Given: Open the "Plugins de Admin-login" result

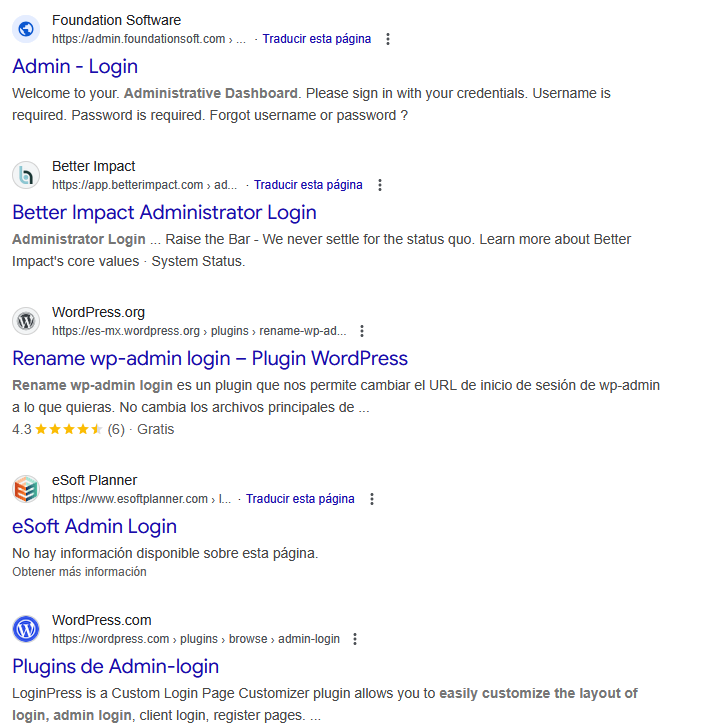Looking at the screenshot, I should pos(115,666).
